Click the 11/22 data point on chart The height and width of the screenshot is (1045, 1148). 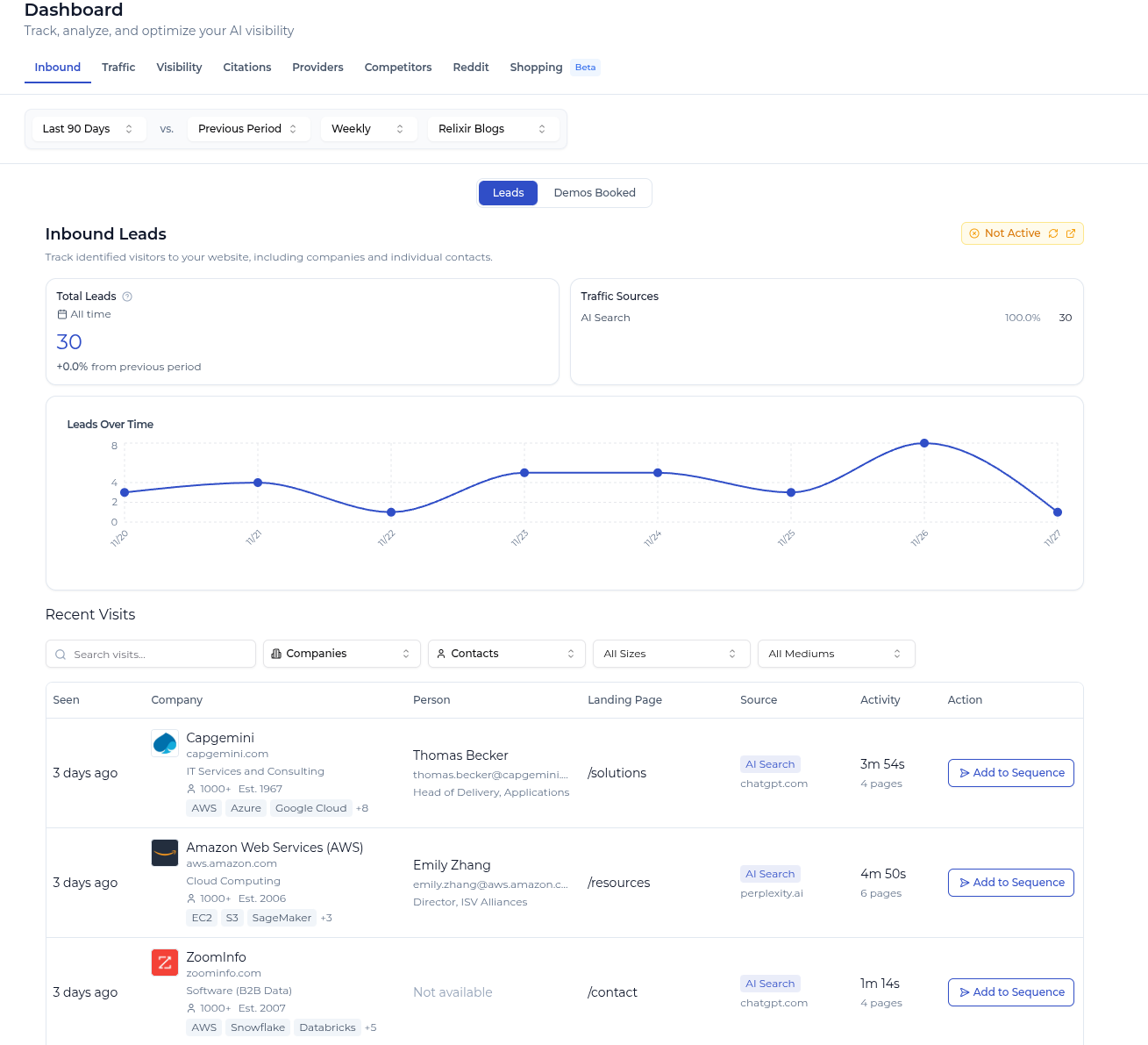coord(391,512)
